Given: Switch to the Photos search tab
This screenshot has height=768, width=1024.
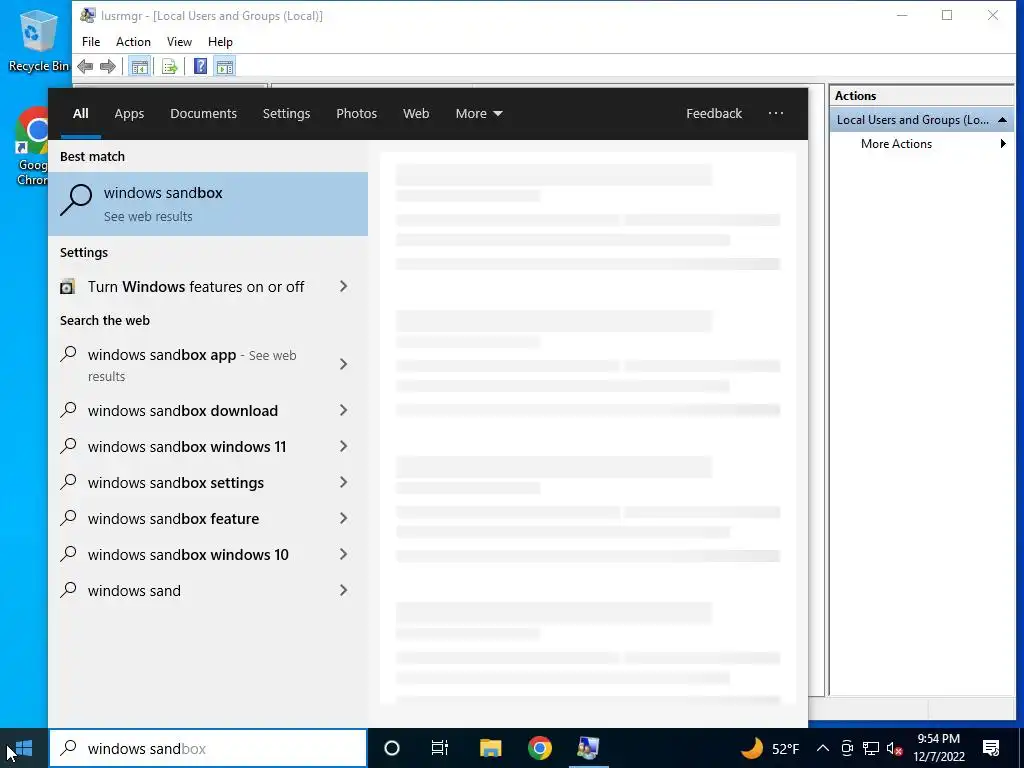Looking at the screenshot, I should (357, 113).
